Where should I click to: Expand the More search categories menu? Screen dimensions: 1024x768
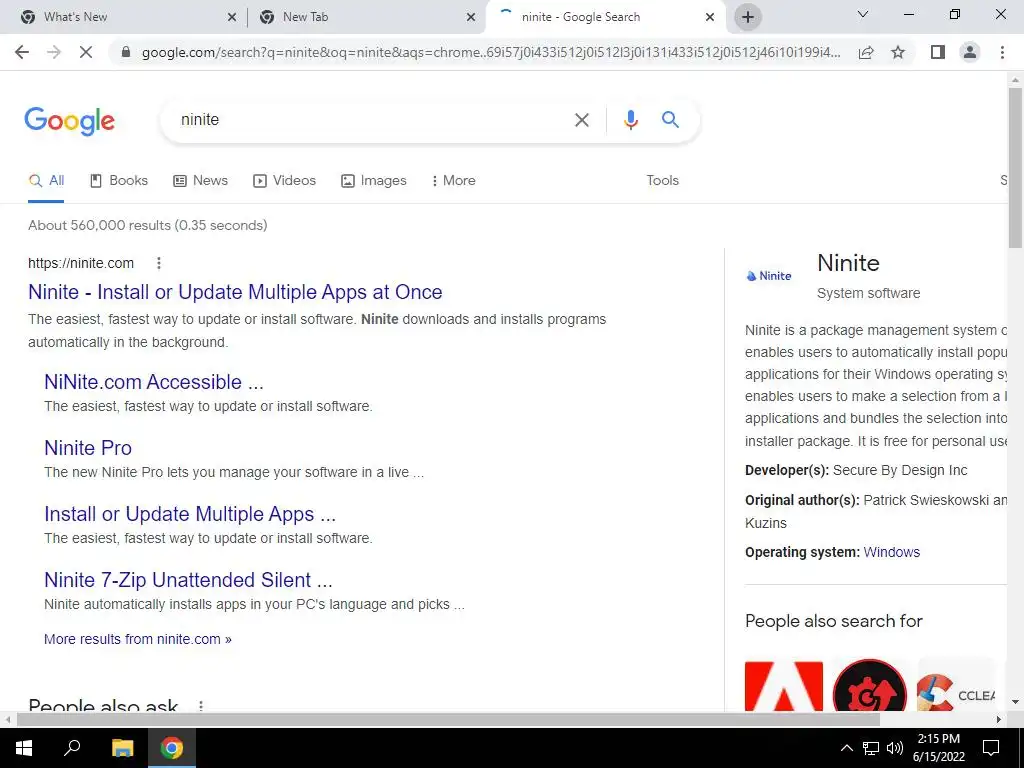pos(453,181)
